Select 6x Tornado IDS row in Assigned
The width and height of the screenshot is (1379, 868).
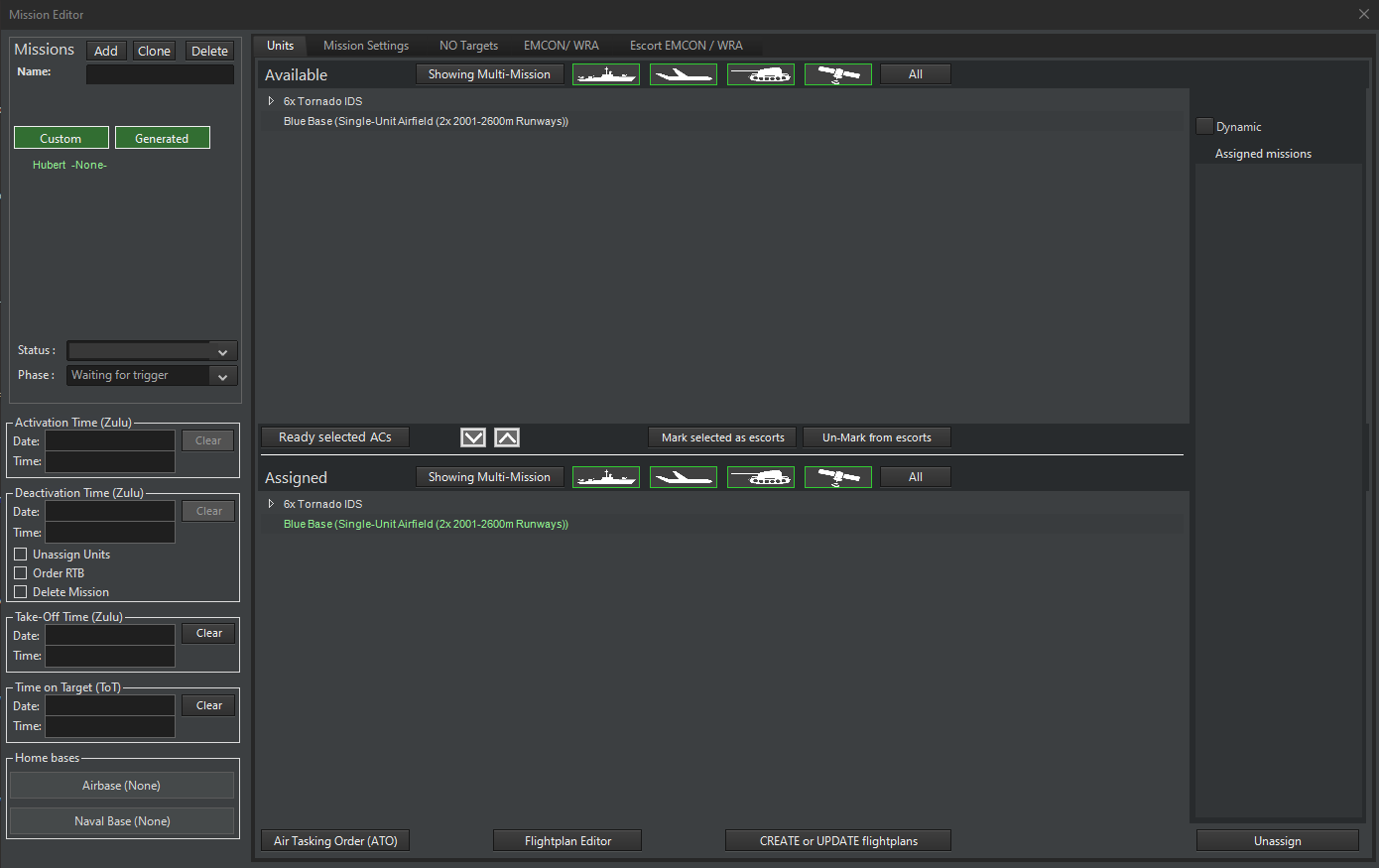point(322,504)
